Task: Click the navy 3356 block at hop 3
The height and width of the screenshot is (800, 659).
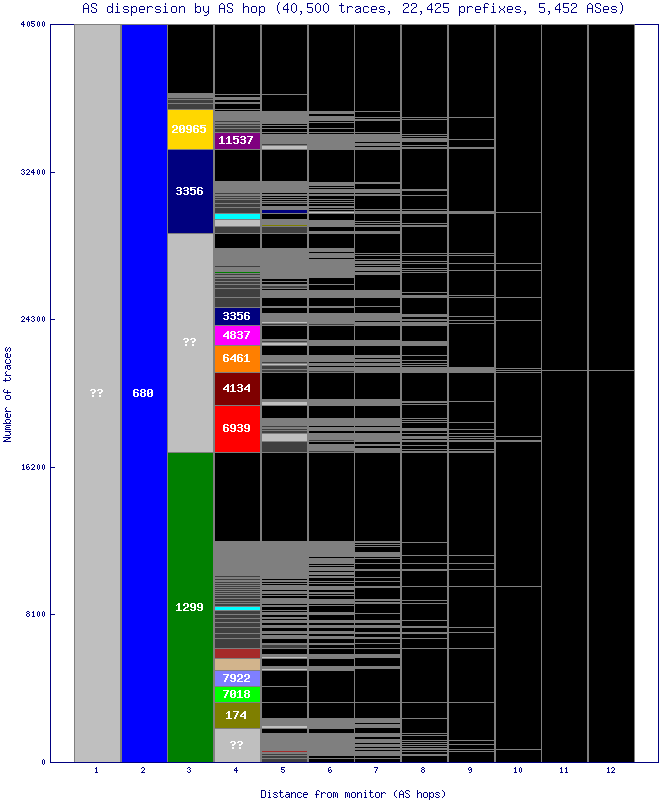Action: coord(189,191)
